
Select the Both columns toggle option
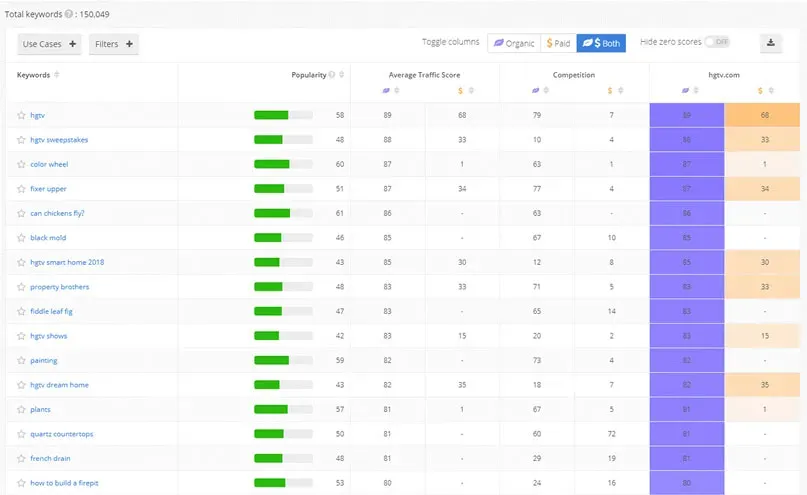601,43
